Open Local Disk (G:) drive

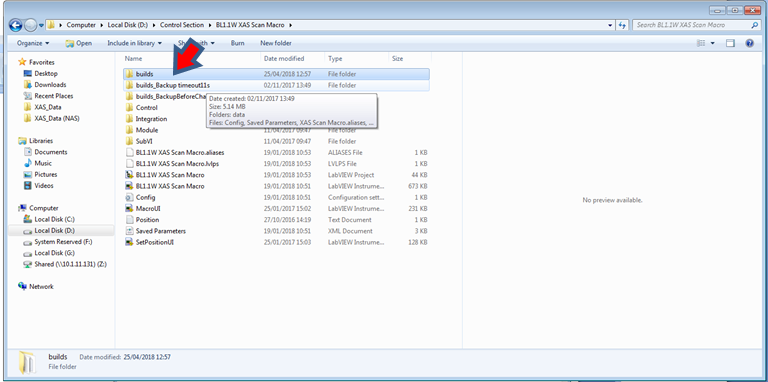click(54, 253)
